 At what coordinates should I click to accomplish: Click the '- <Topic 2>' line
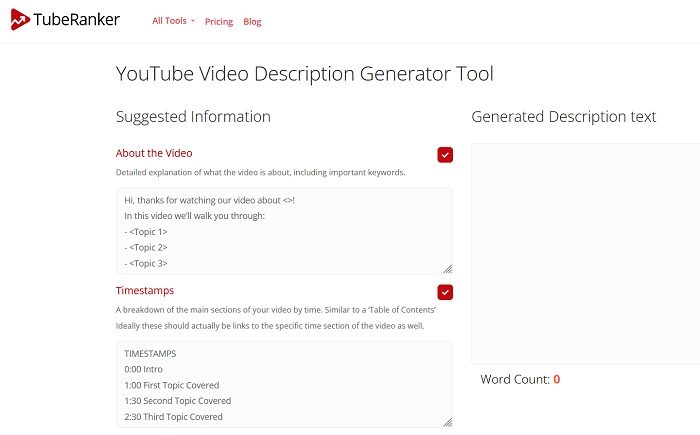pos(146,247)
